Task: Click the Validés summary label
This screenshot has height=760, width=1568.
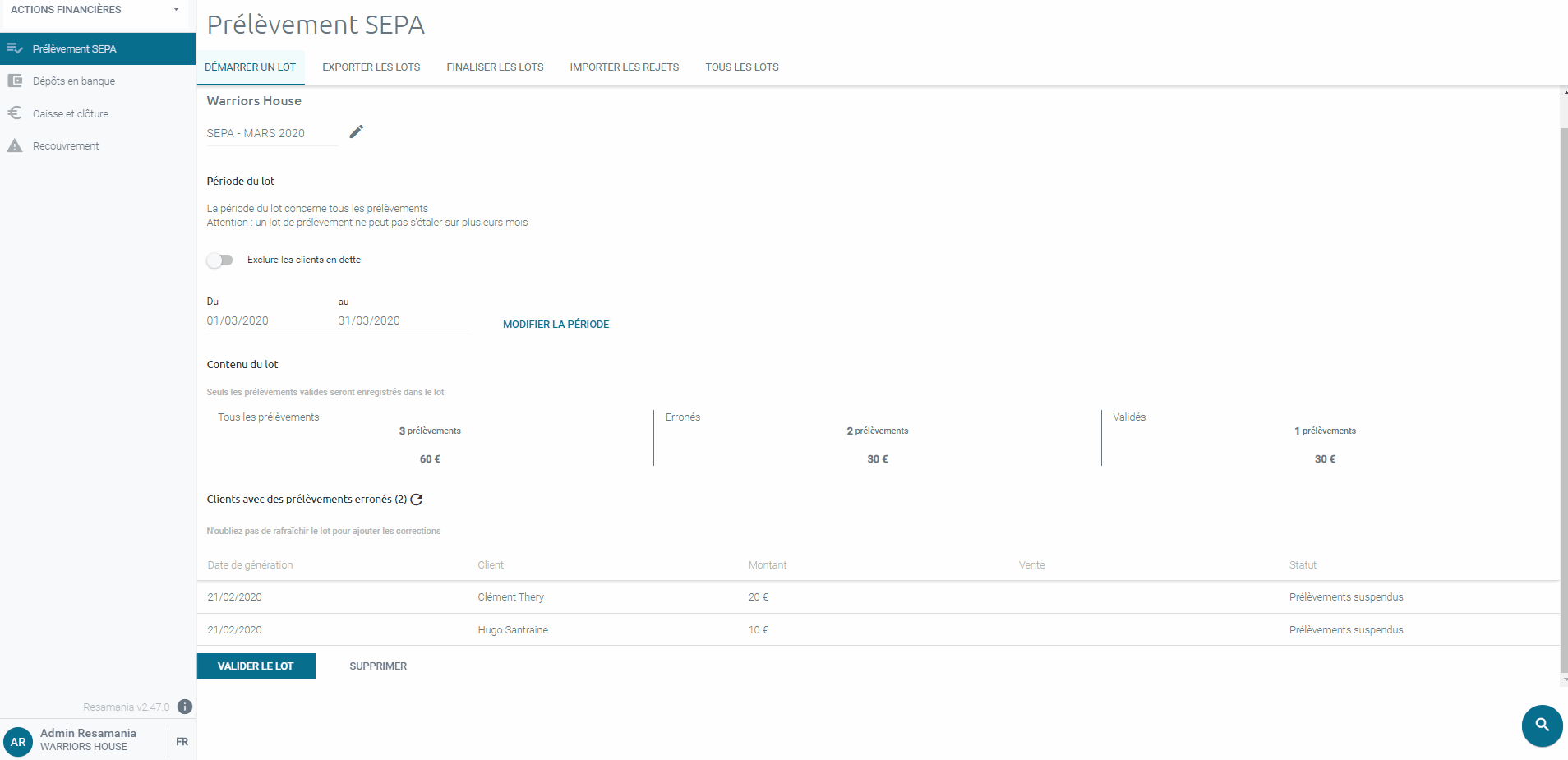Action: (x=1129, y=417)
